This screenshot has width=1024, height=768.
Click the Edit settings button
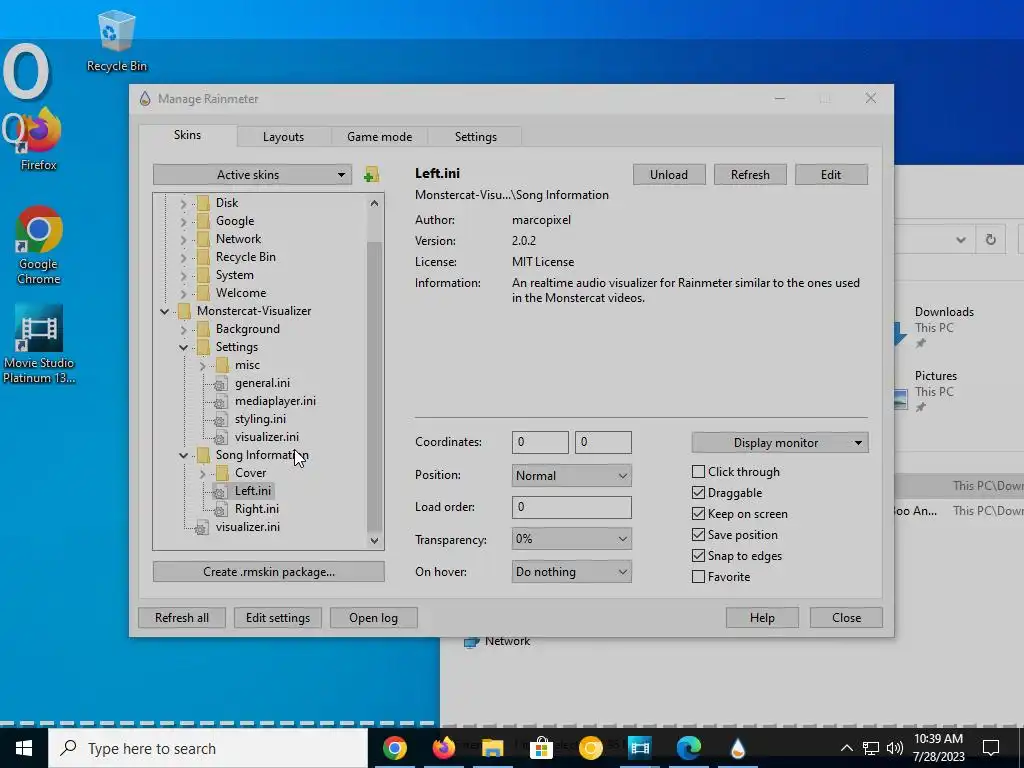(278, 617)
